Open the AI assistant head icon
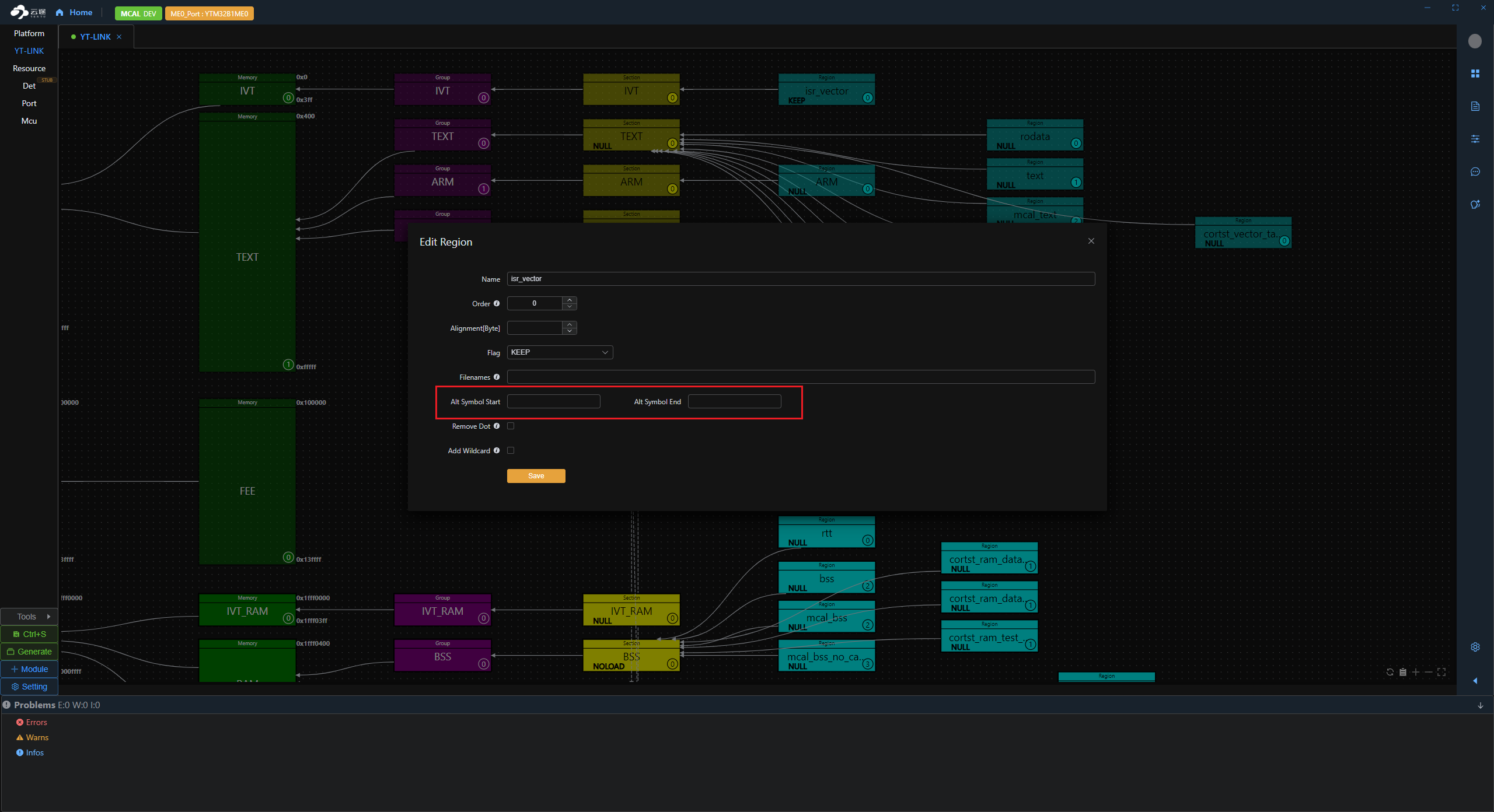 click(x=1475, y=204)
